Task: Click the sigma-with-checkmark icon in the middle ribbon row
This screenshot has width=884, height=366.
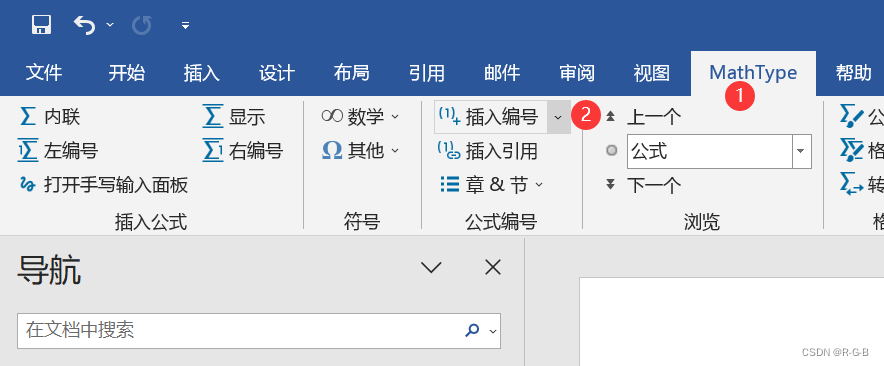Action: click(x=852, y=150)
